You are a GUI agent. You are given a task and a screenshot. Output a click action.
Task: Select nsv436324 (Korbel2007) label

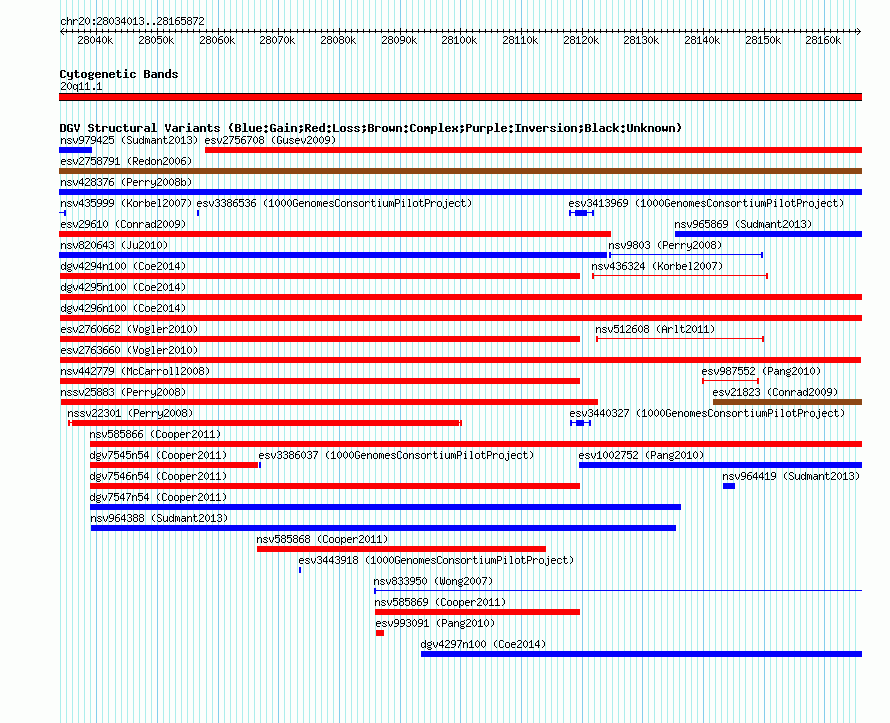[657, 266]
